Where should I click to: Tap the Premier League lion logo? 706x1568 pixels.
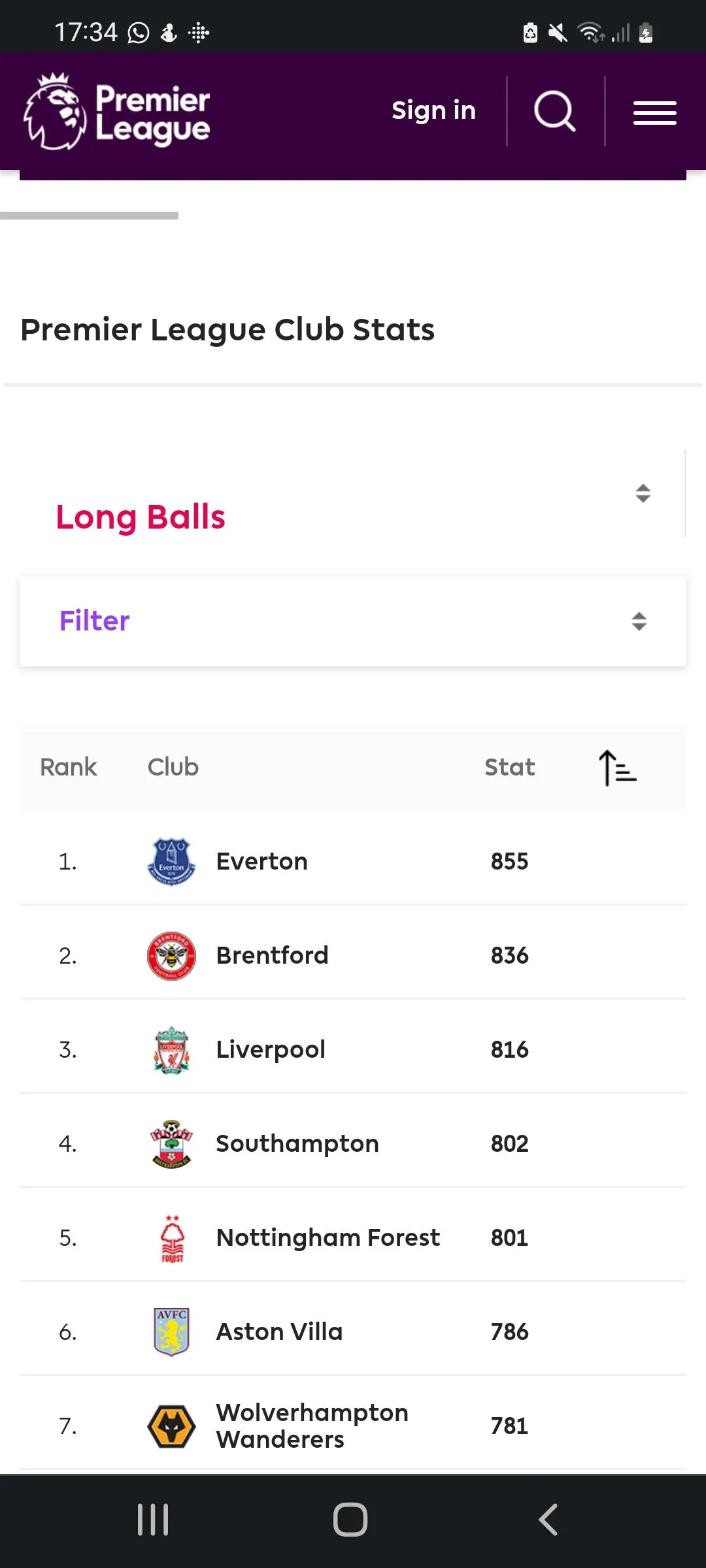[x=55, y=112]
